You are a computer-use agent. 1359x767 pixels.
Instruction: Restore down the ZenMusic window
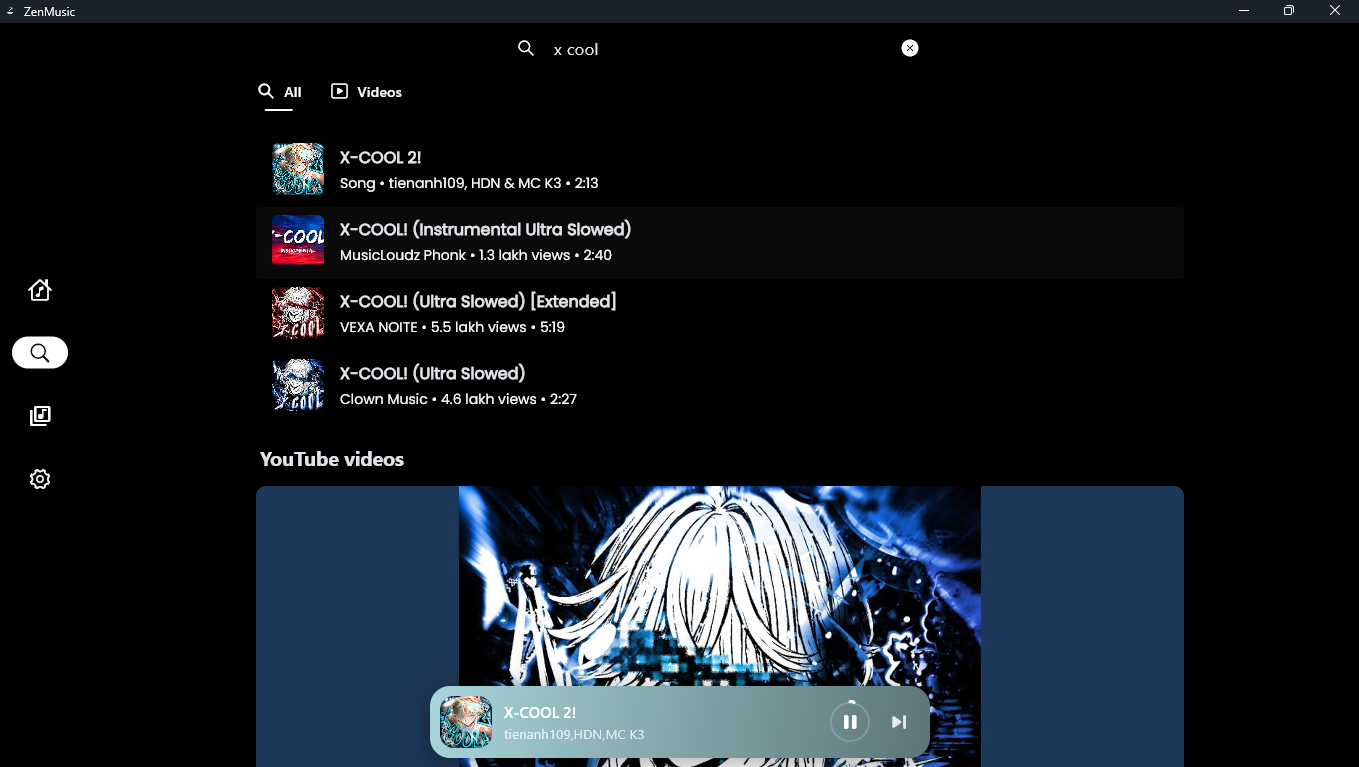click(1289, 11)
